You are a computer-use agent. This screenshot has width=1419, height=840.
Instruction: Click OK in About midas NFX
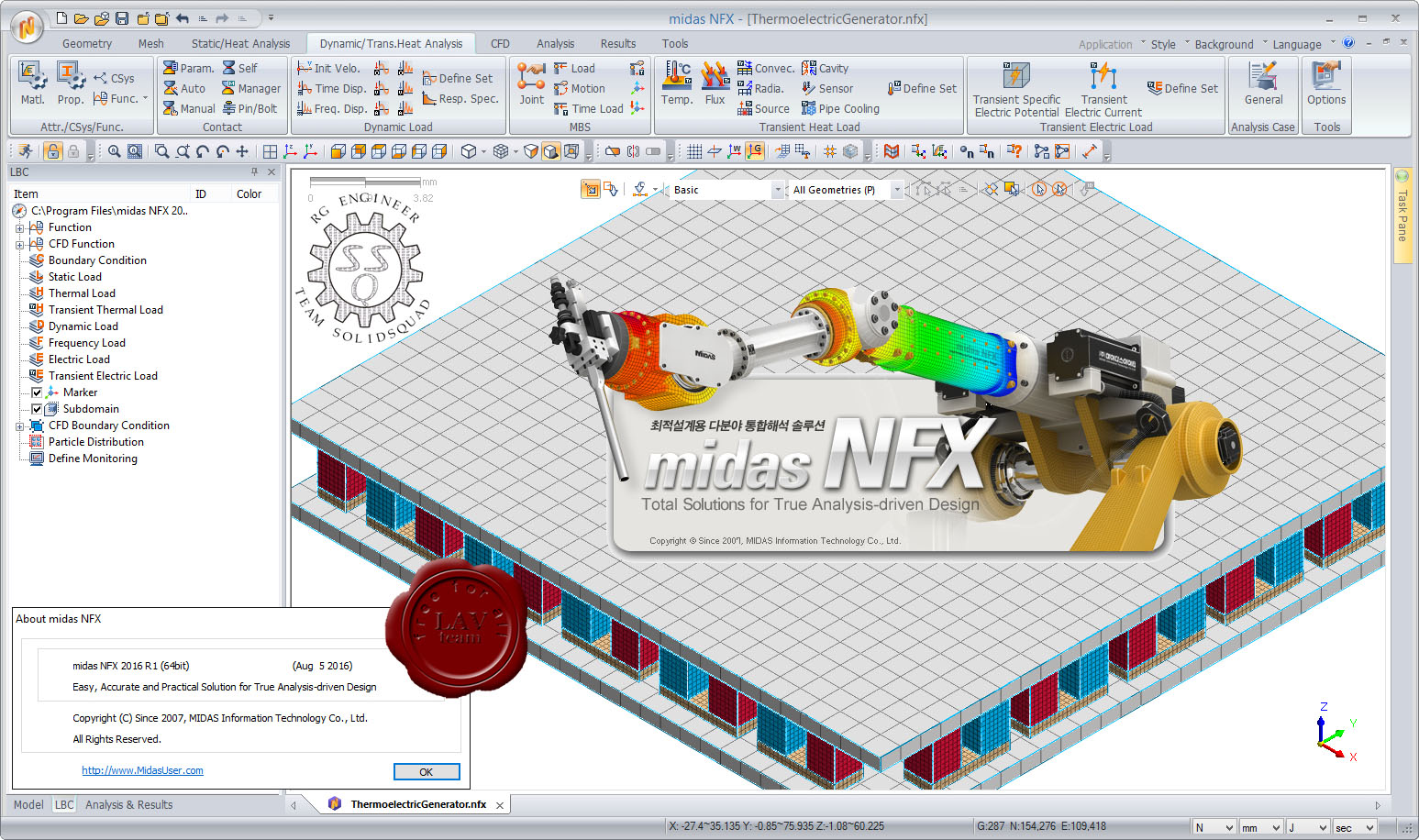point(427,771)
